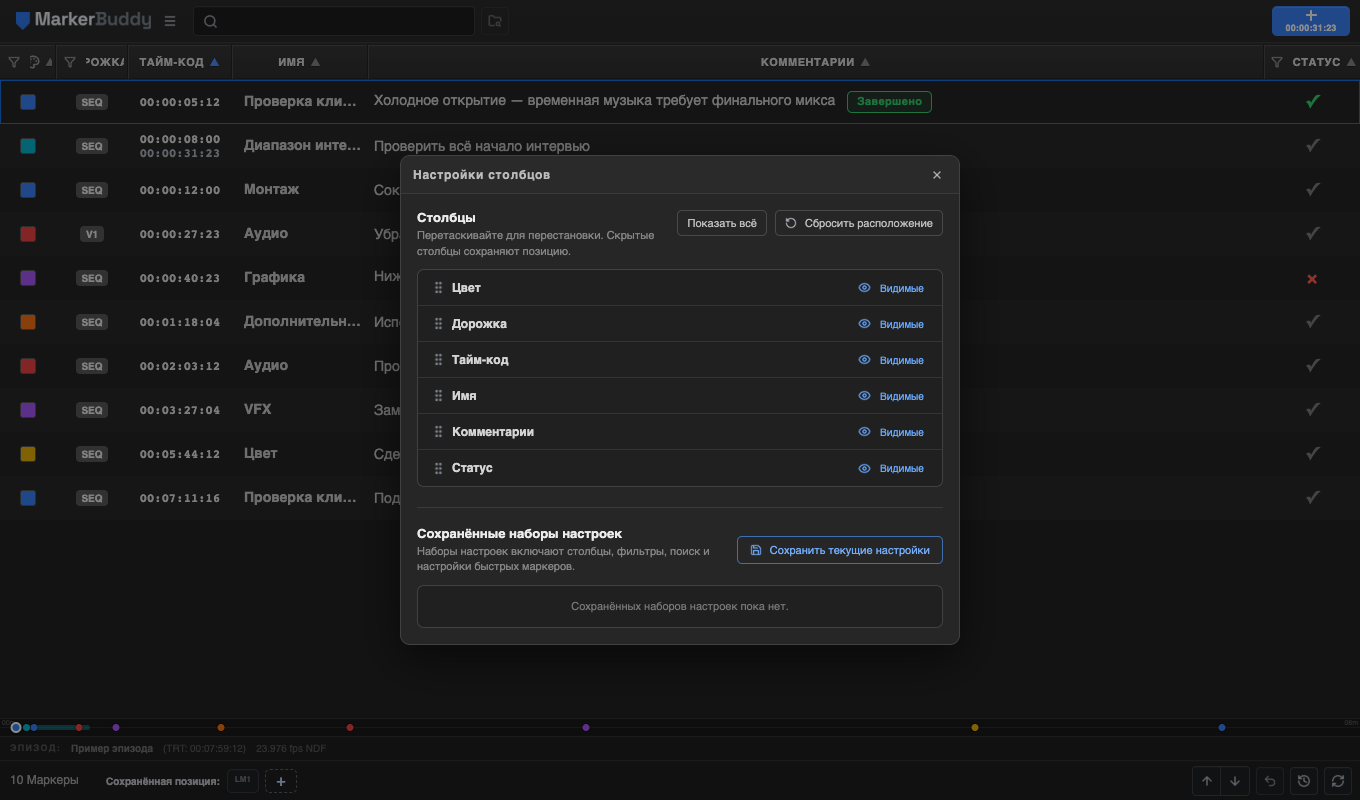
Task: Toggle visibility of Цвет column
Action: click(891, 288)
